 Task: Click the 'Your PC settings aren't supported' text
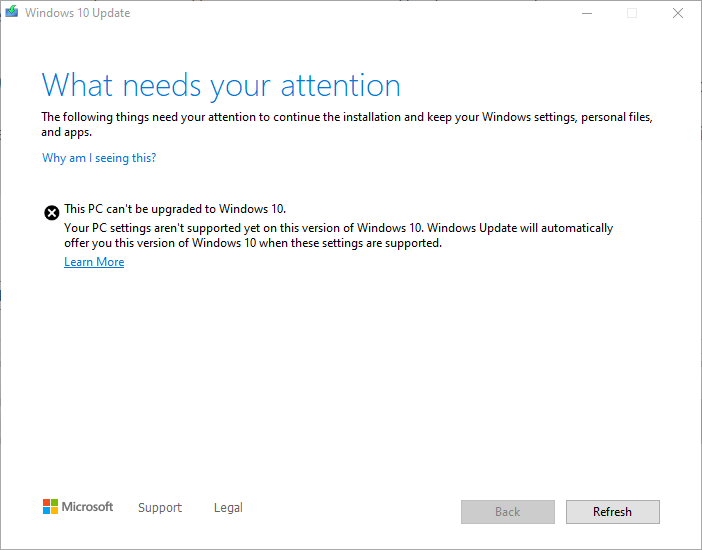(x=338, y=235)
